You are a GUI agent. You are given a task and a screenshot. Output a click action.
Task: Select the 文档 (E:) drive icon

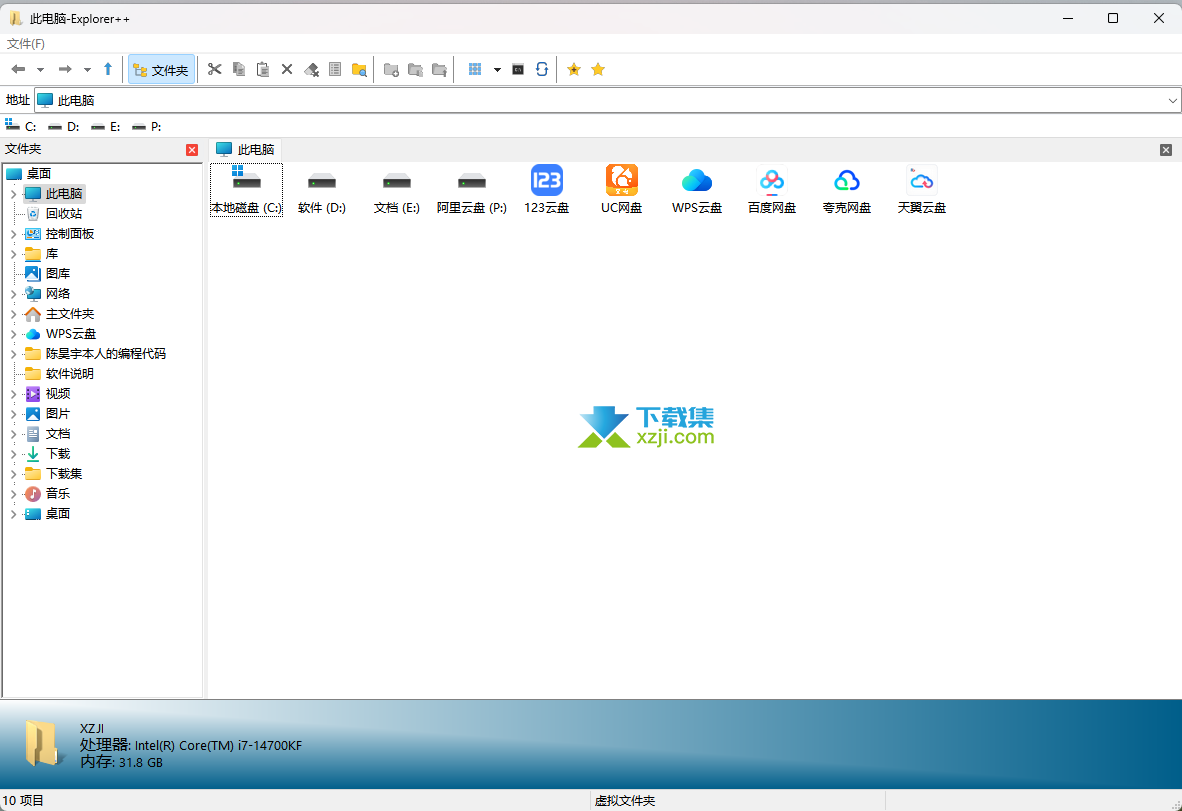pyautogui.click(x=397, y=190)
